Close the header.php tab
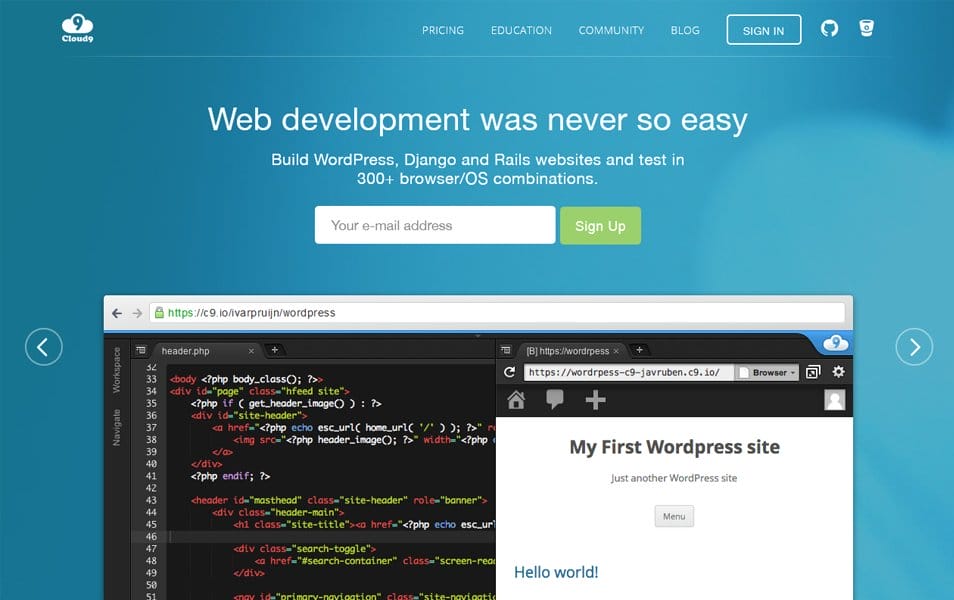 pos(250,351)
